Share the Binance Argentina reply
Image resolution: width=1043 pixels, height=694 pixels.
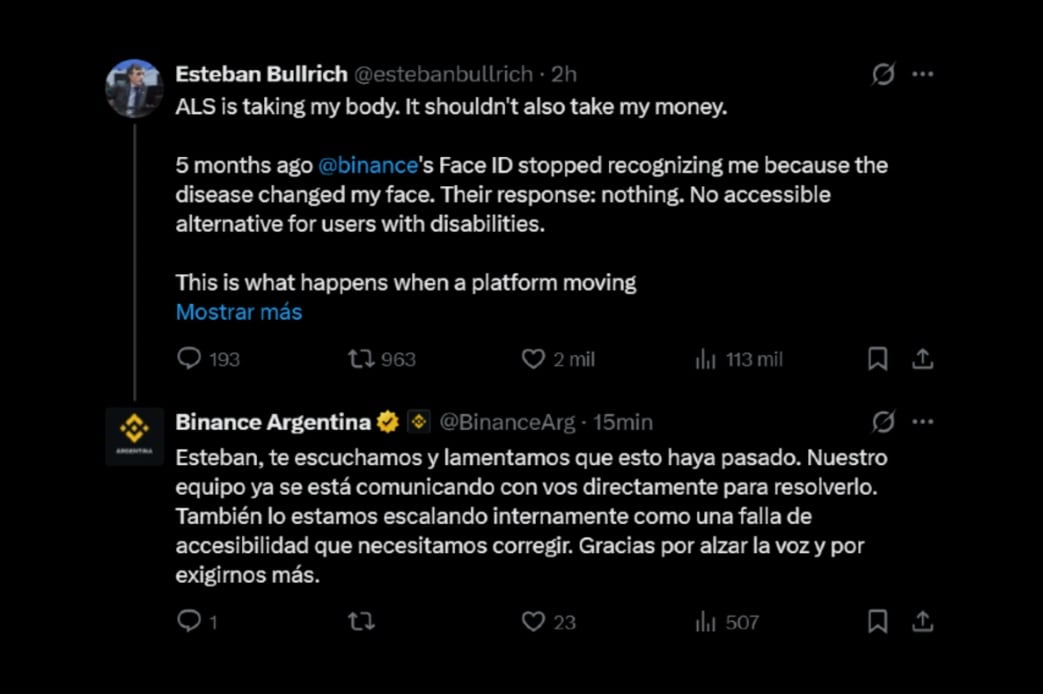coord(922,621)
